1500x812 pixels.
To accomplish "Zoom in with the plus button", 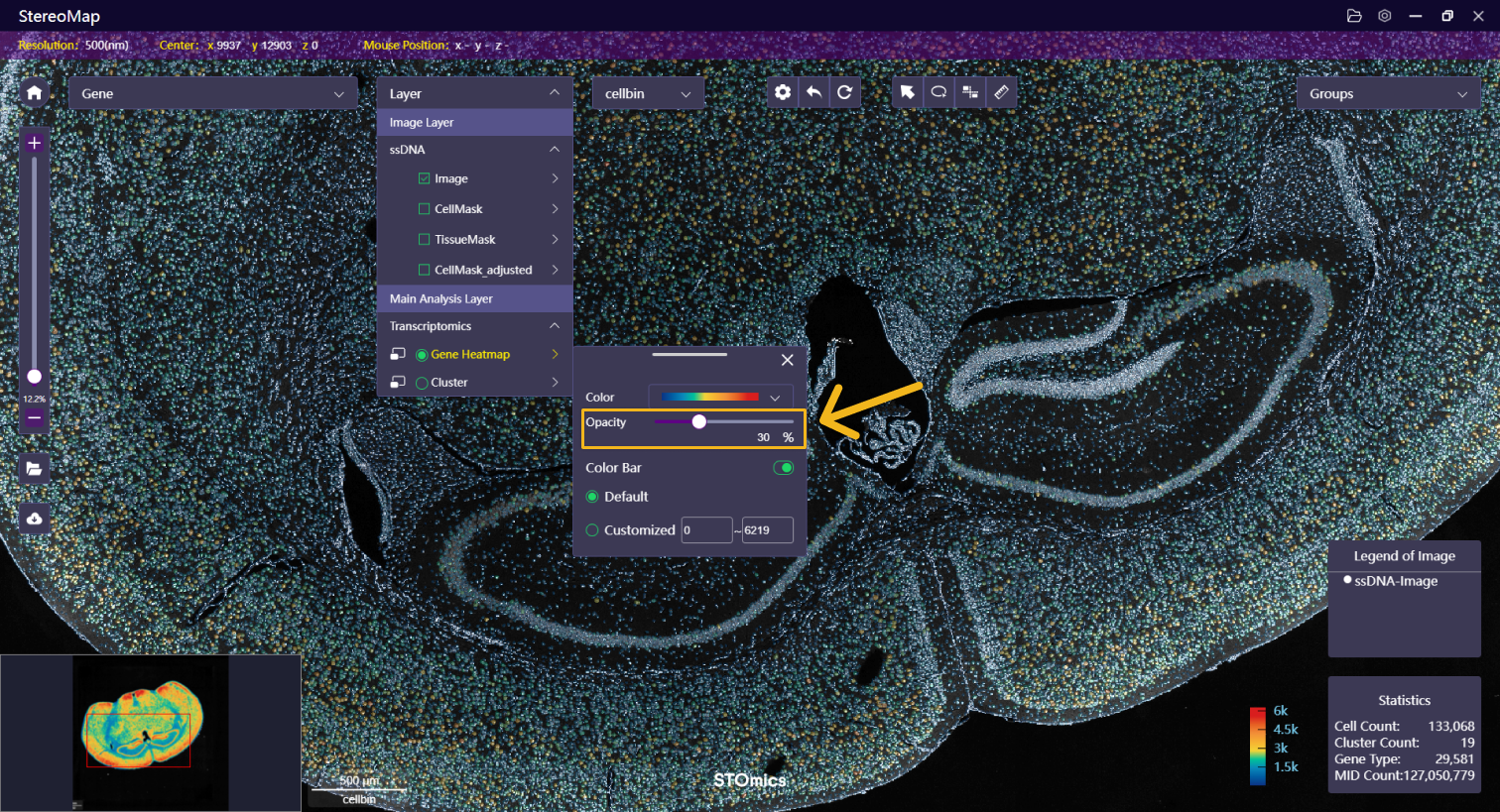I will click(x=35, y=144).
